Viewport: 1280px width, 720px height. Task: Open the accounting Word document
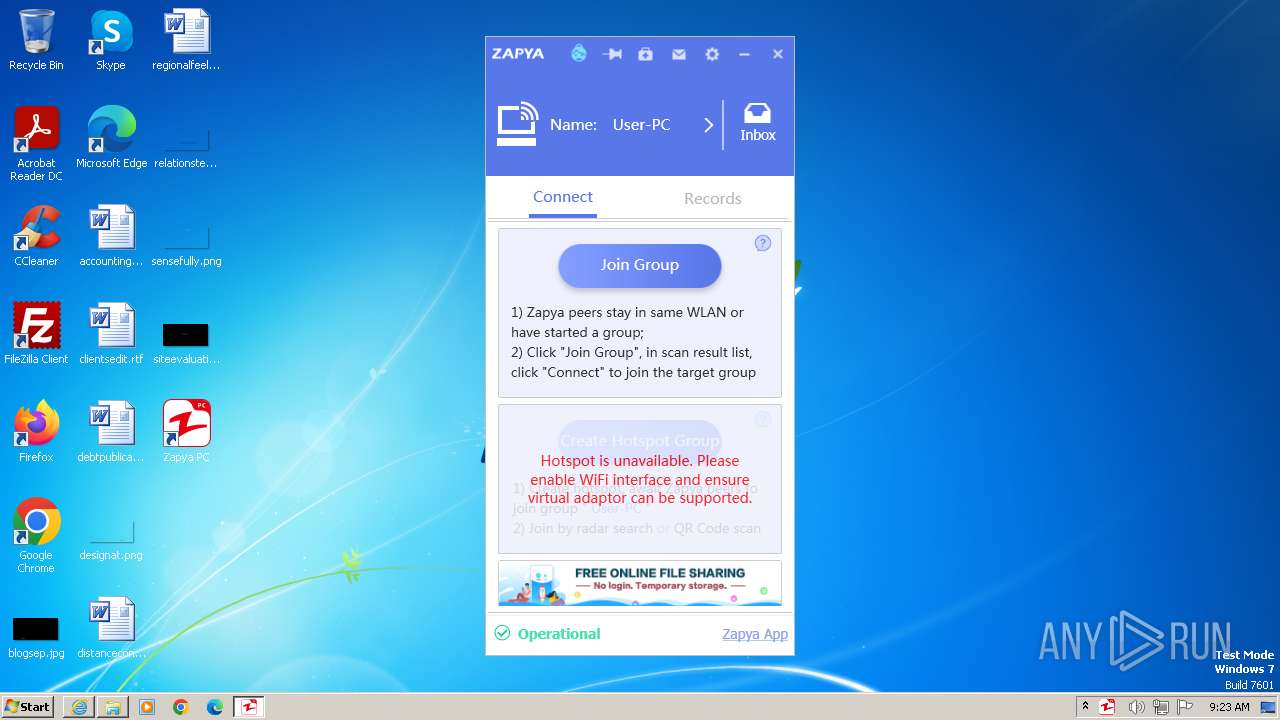(x=111, y=236)
